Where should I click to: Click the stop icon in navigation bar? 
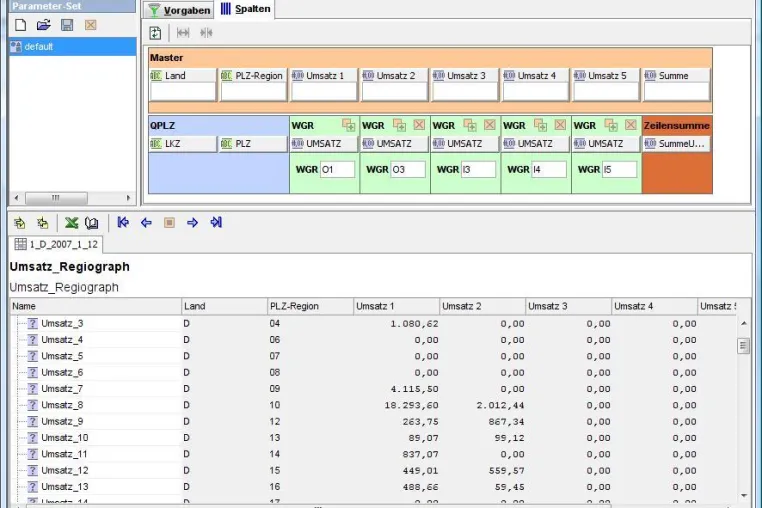[x=169, y=223]
